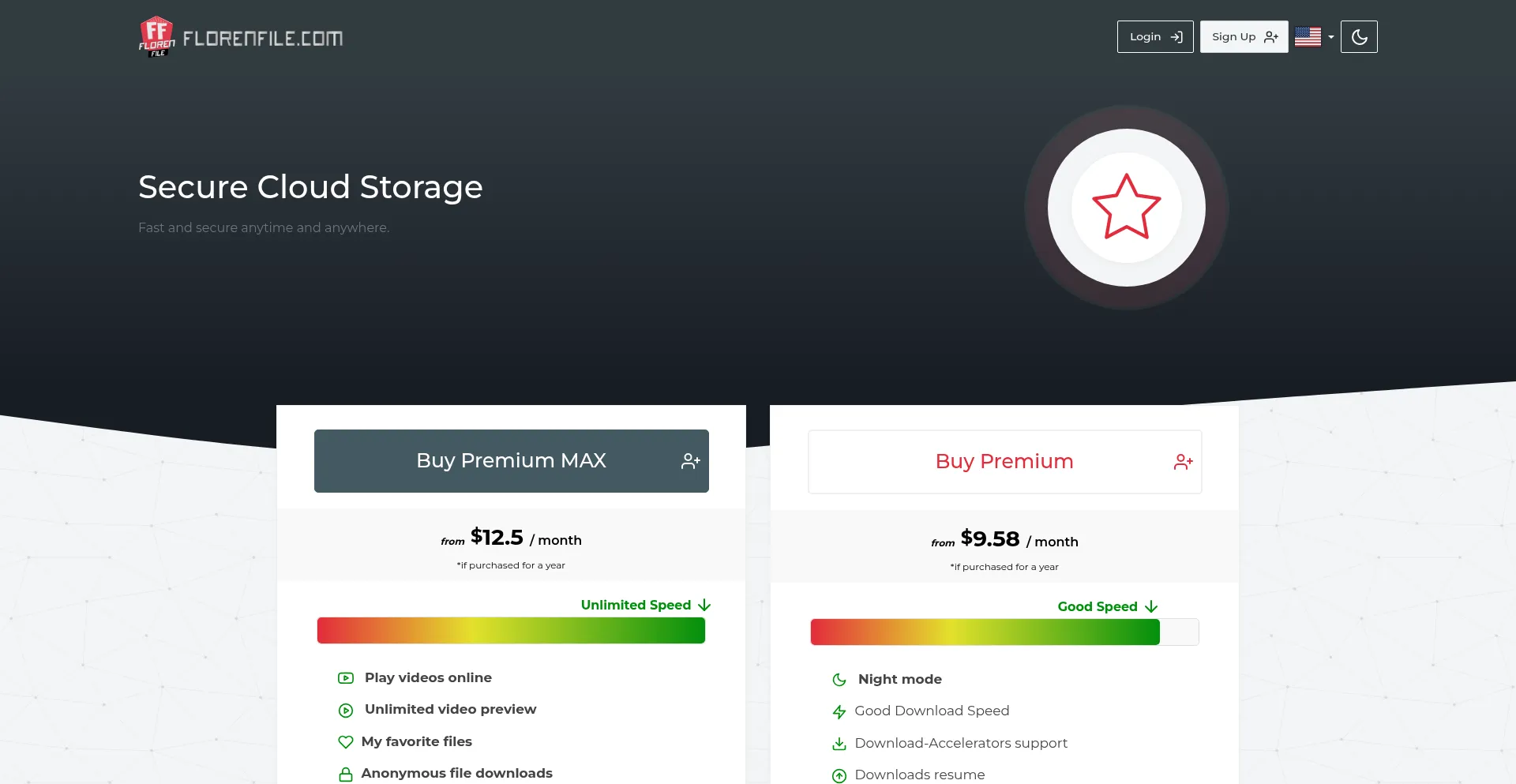This screenshot has width=1516, height=784.
Task: Click the Sign Up button
Action: coord(1244,37)
